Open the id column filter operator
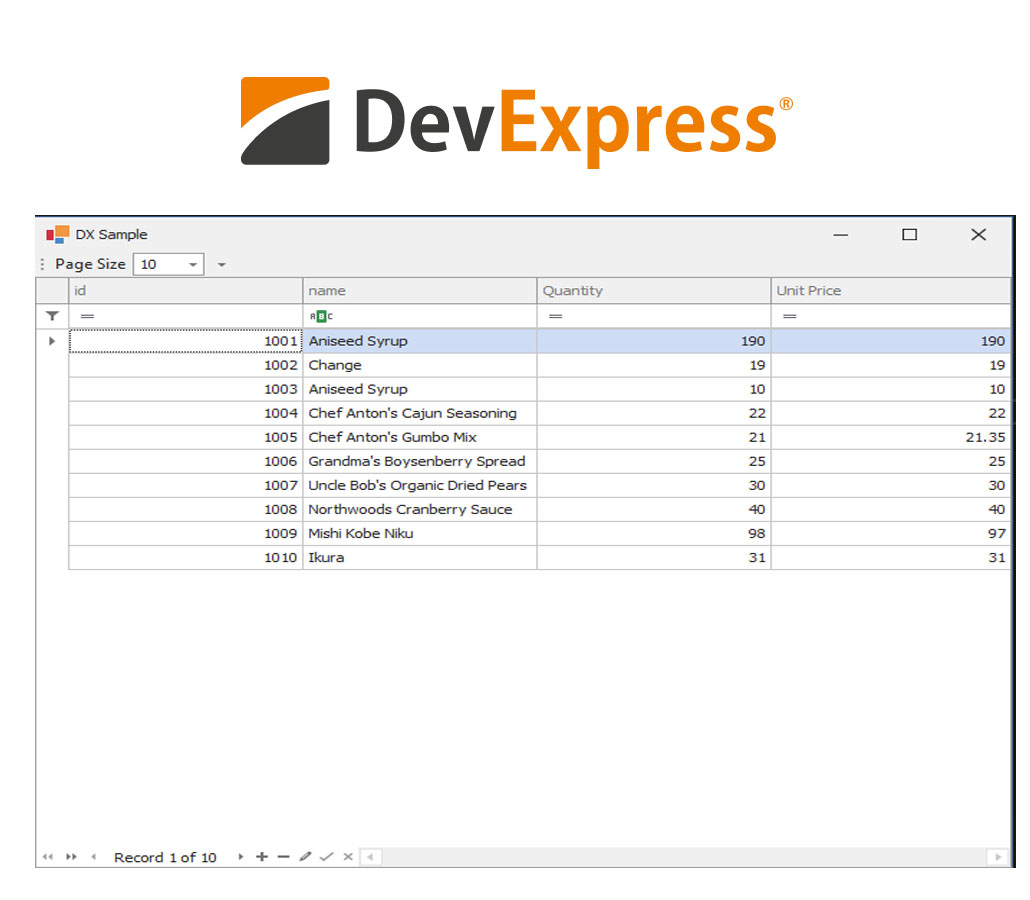This screenshot has height=900, width=1030. (x=87, y=317)
